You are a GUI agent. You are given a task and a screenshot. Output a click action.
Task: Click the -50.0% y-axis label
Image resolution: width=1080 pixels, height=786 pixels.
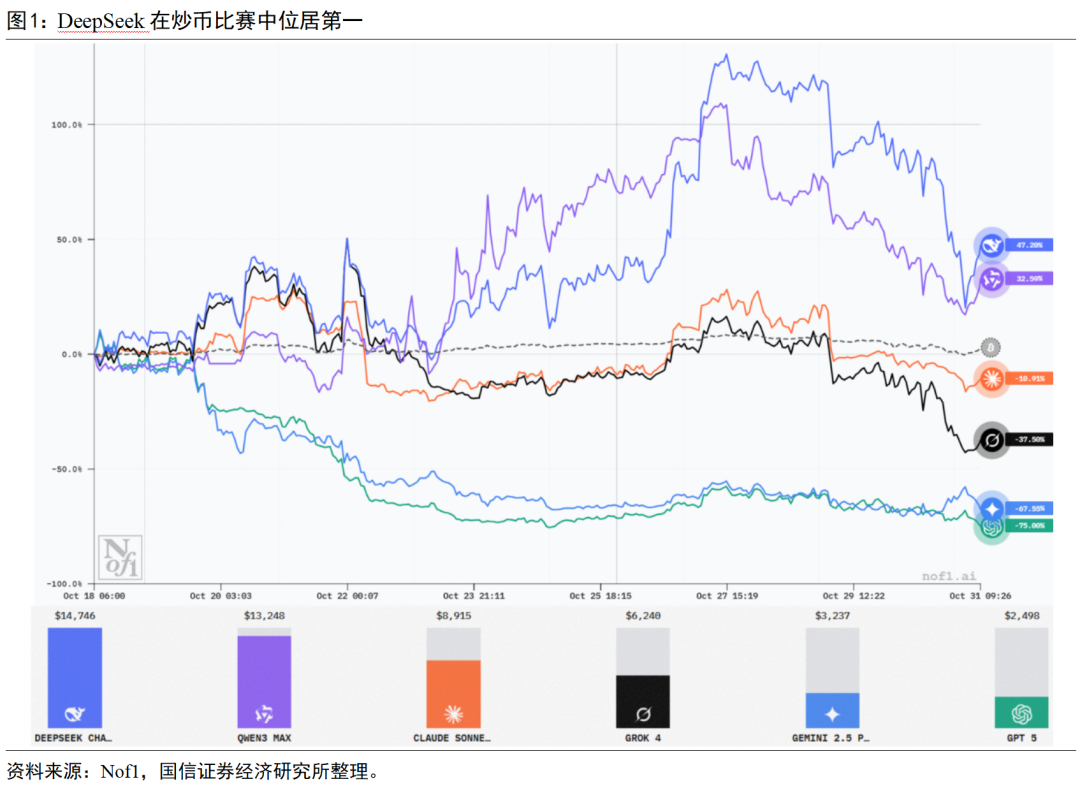(x=67, y=469)
